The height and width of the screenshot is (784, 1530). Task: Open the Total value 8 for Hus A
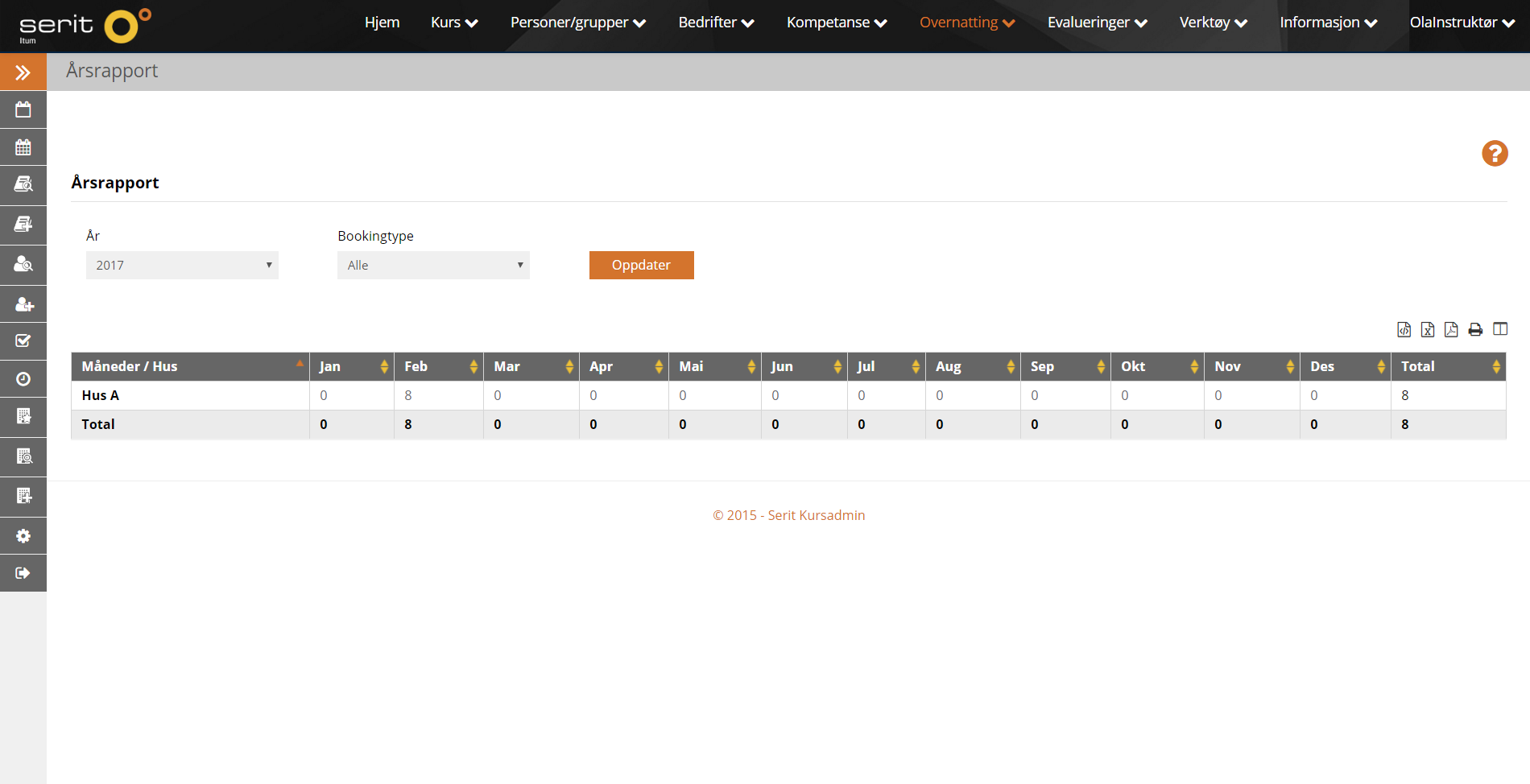[x=1405, y=395]
